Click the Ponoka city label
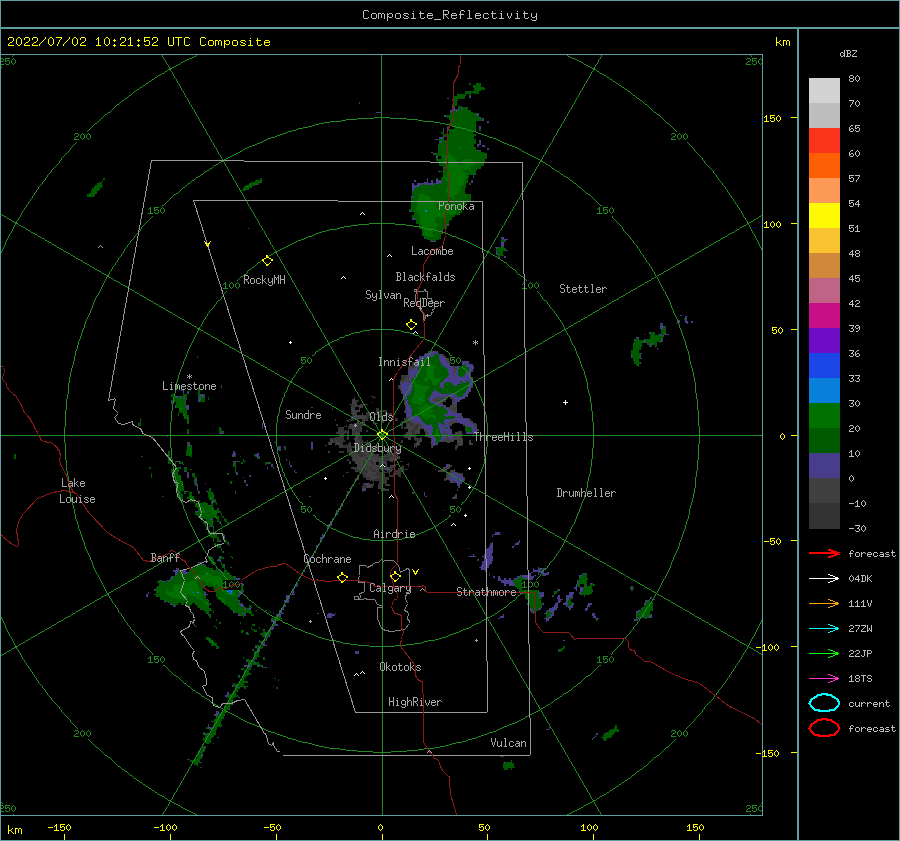900x841 pixels. point(456,206)
